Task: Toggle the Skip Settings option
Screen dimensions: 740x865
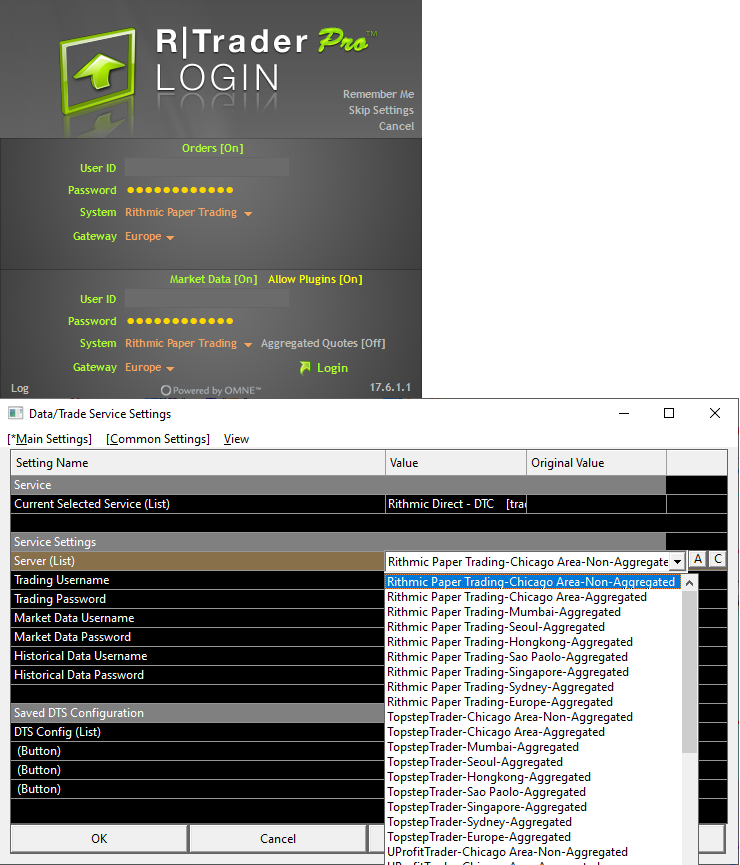Action: tap(381, 110)
